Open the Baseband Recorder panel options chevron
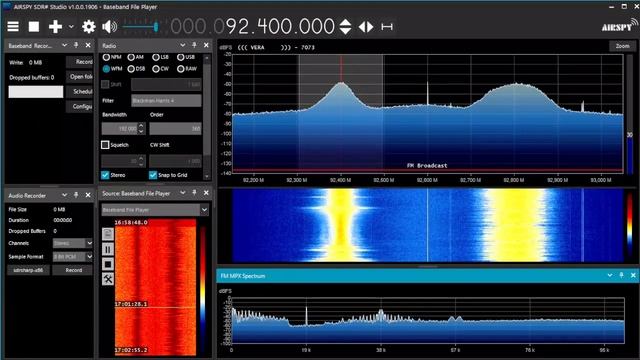 coord(64,45)
